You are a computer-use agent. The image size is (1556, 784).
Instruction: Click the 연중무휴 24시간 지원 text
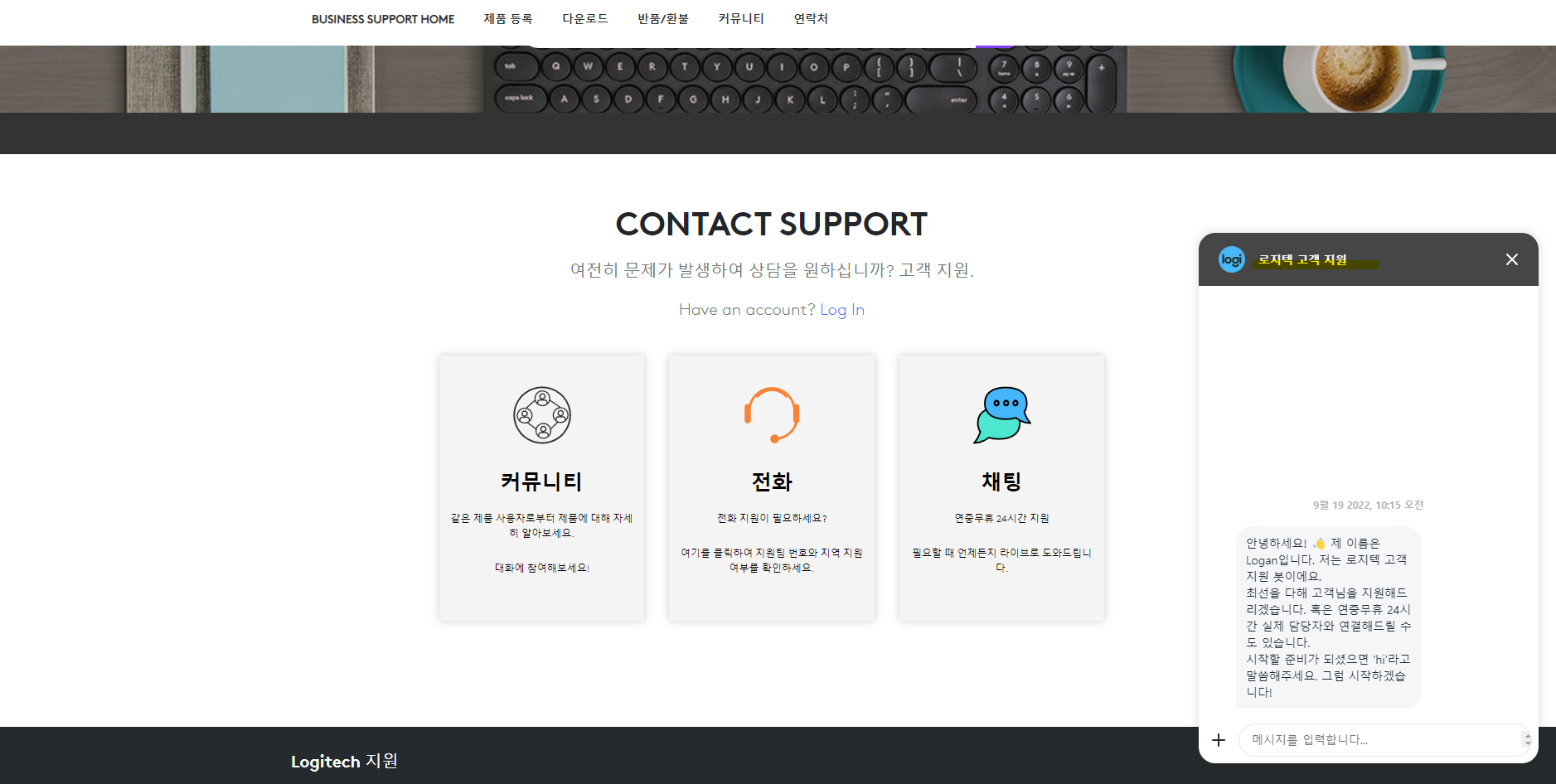click(x=1001, y=518)
